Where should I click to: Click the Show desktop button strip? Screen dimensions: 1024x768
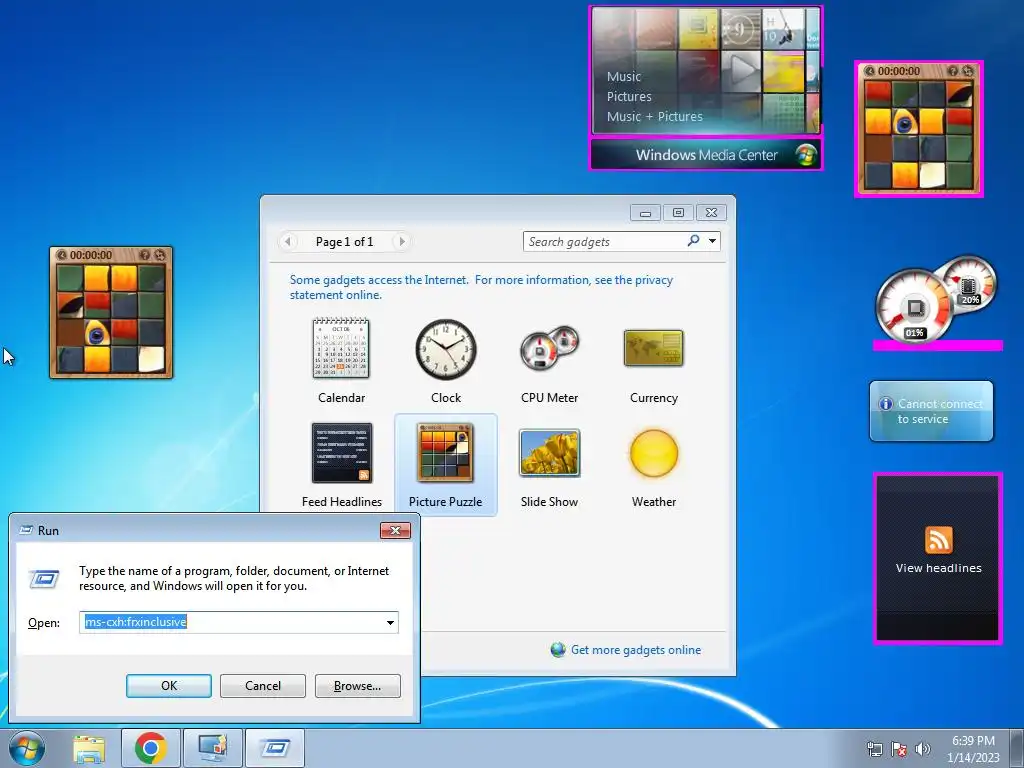coord(1018,748)
